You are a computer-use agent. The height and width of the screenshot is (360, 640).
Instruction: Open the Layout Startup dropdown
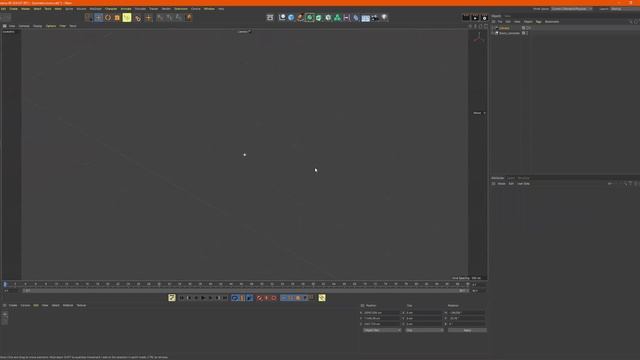click(x=625, y=9)
